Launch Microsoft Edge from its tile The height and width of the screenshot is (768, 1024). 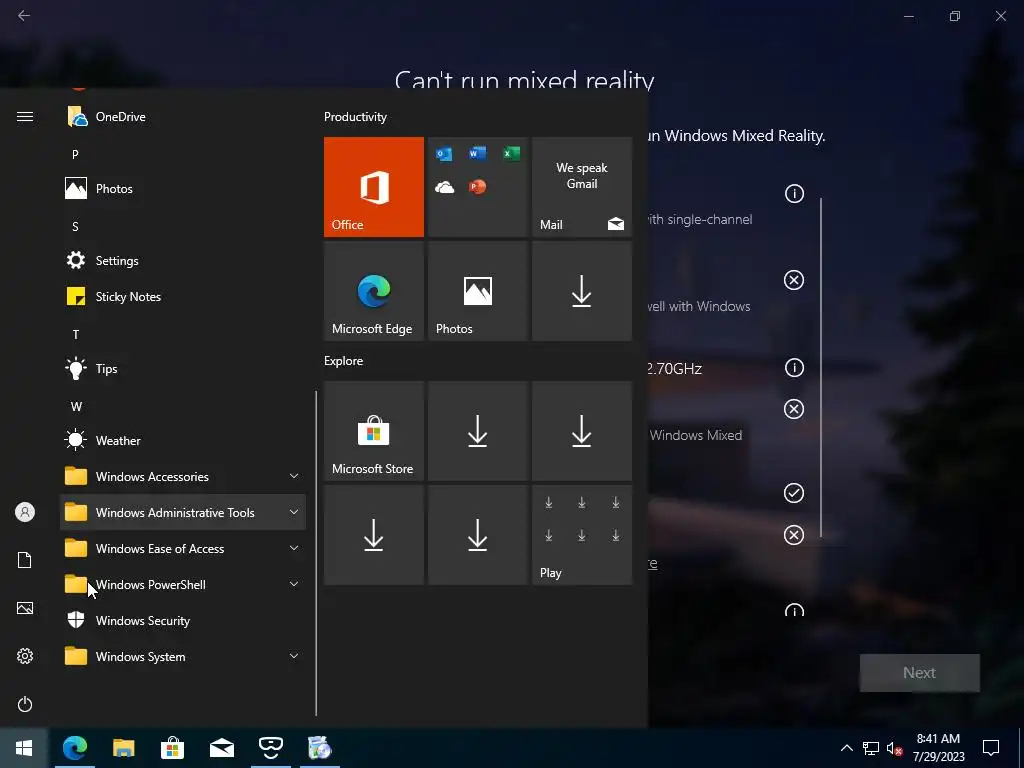[x=374, y=291]
